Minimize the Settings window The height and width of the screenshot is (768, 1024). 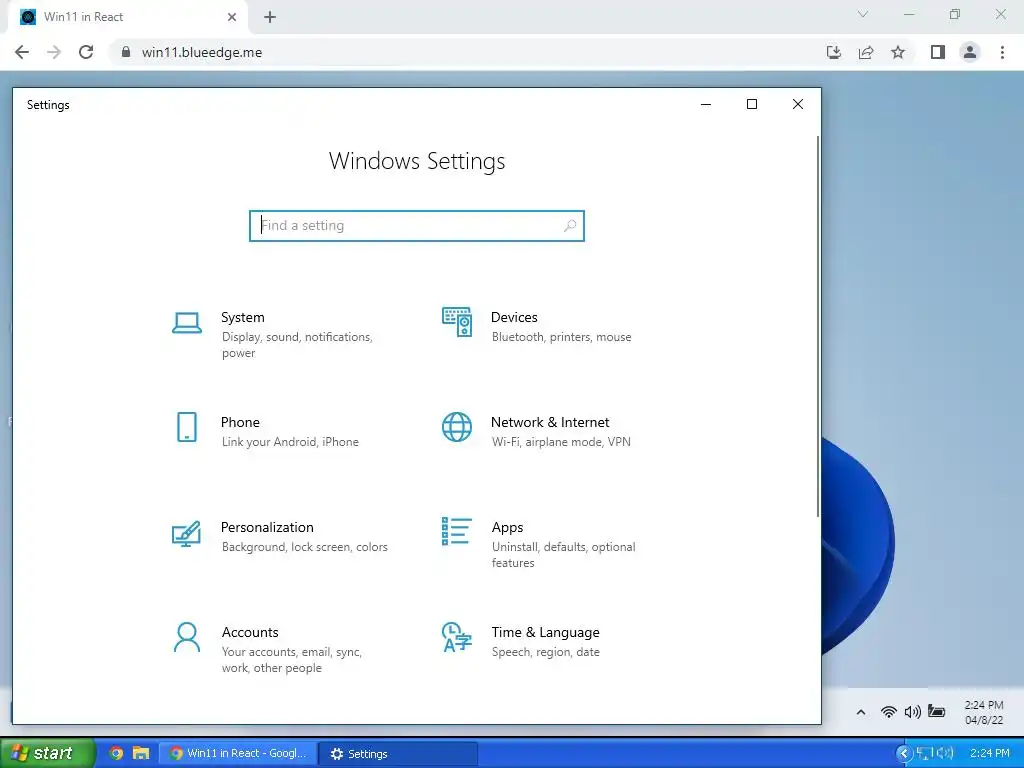click(x=706, y=104)
